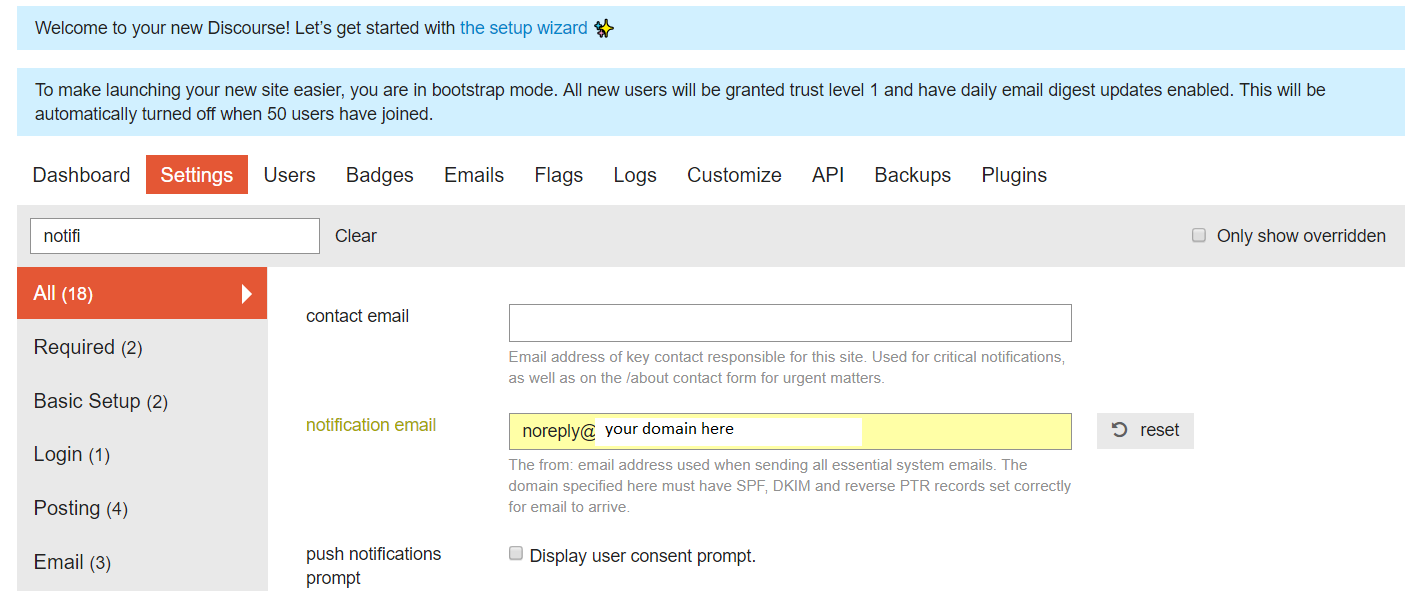Open Posting settings category
Image resolution: width=1415 pixels, height=591 pixels.
[x=142, y=508]
